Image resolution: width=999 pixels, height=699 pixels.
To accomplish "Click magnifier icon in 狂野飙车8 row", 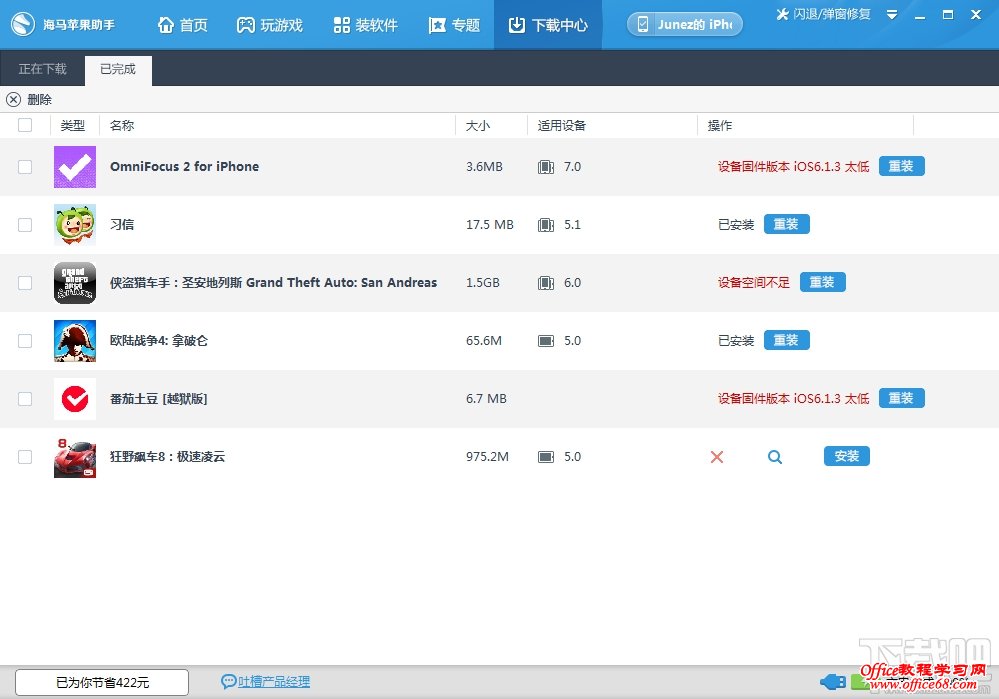I will click(775, 457).
